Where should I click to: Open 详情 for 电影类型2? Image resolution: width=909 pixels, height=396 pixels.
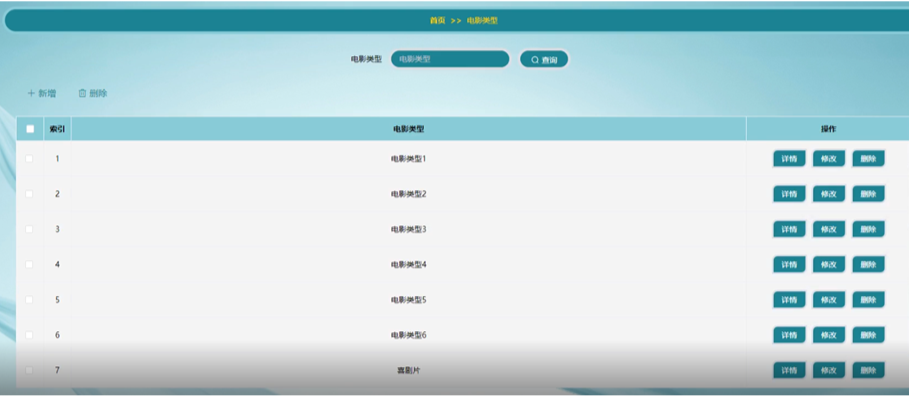tap(789, 194)
